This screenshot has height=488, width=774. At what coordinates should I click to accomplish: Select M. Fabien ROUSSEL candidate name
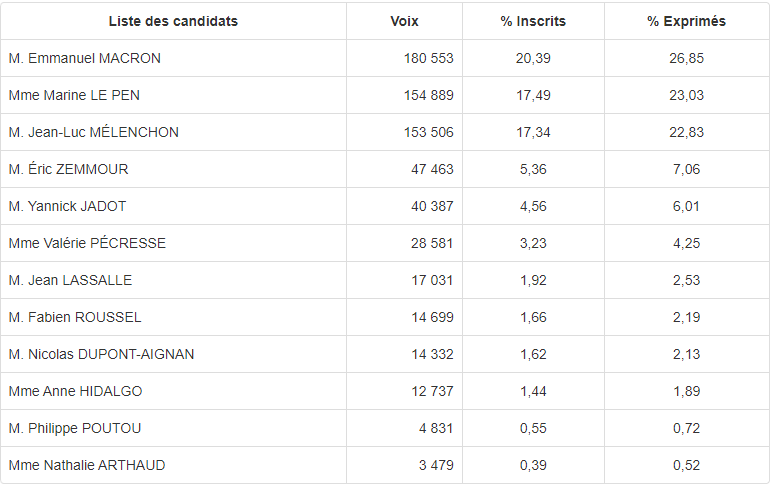[75, 317]
